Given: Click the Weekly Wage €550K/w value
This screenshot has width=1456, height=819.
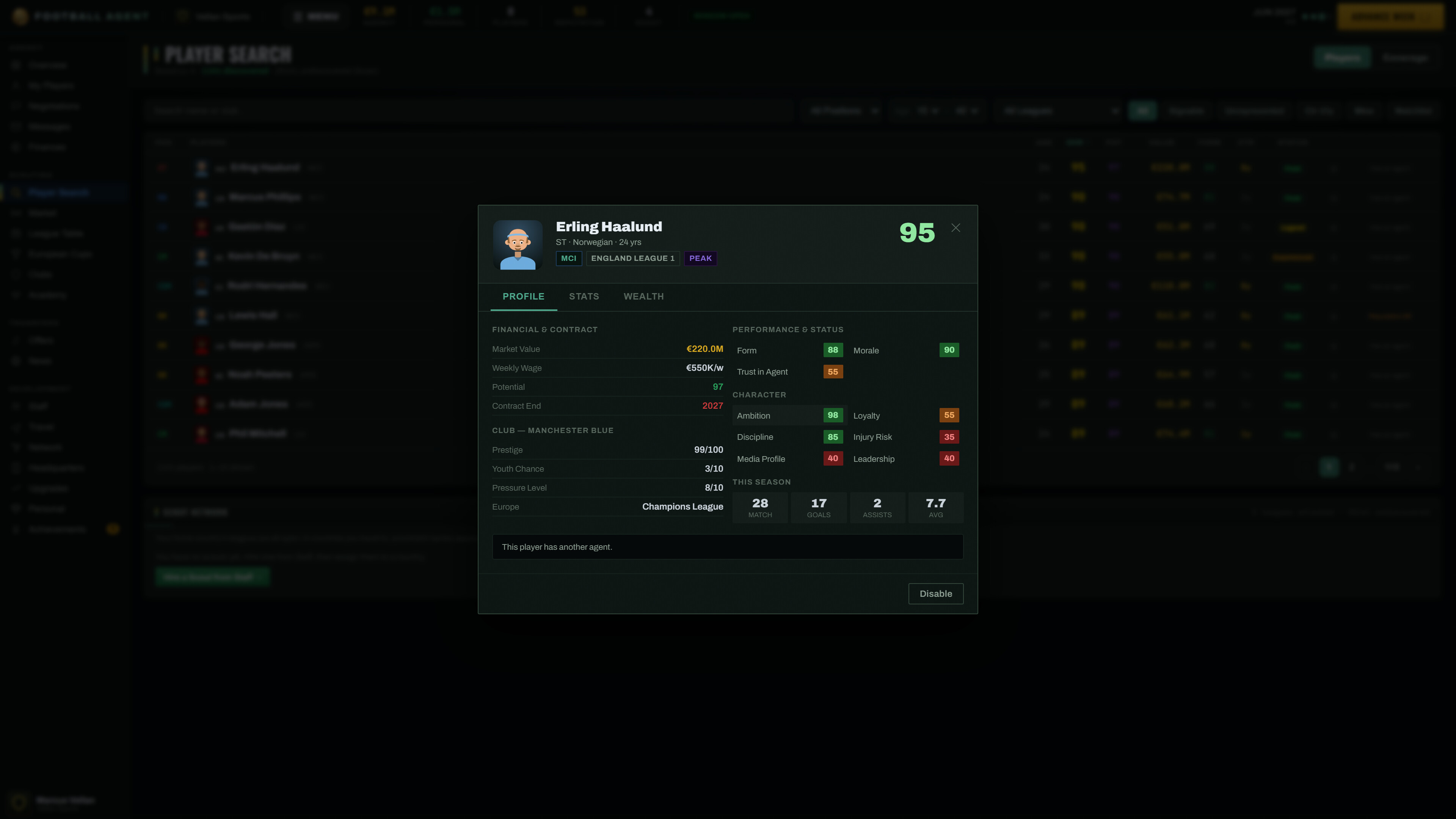Looking at the screenshot, I should point(704,368).
